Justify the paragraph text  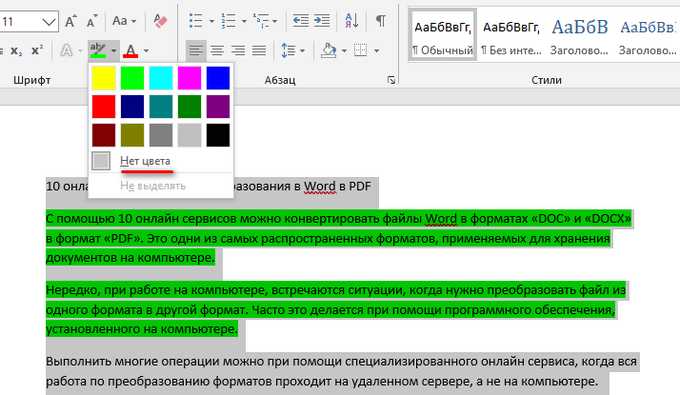click(x=259, y=51)
